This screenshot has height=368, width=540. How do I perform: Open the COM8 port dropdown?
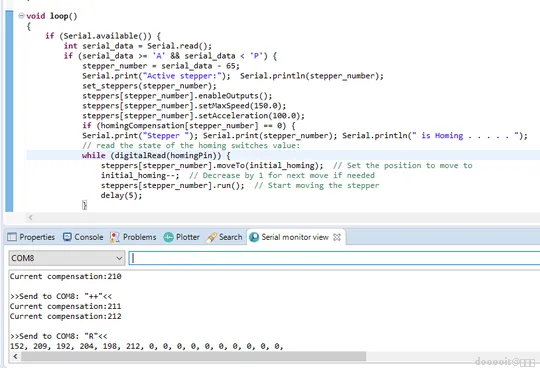click(x=66, y=258)
